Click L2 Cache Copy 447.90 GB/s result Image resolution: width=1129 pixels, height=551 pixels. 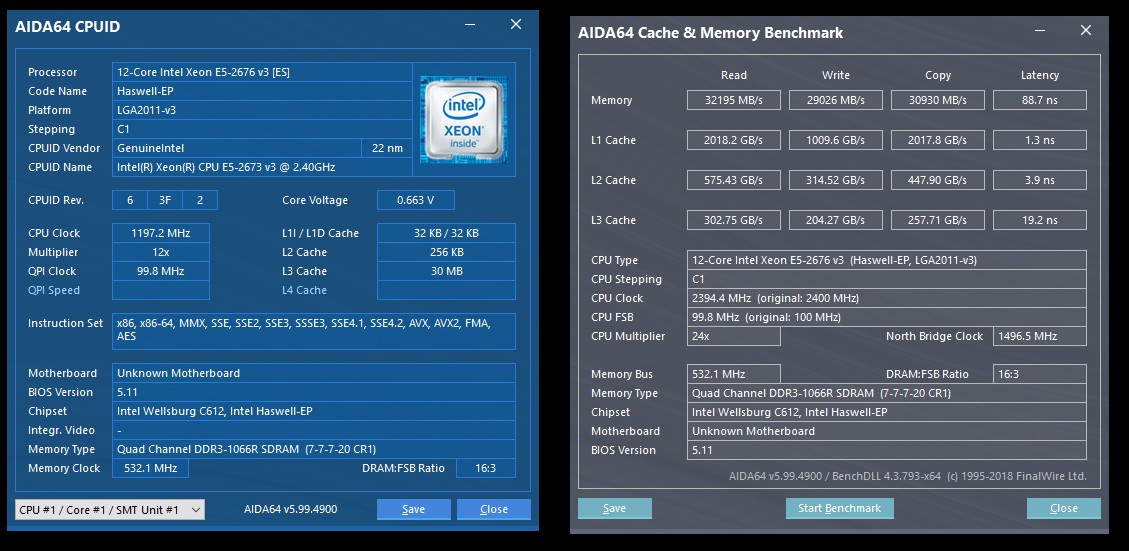(x=938, y=180)
